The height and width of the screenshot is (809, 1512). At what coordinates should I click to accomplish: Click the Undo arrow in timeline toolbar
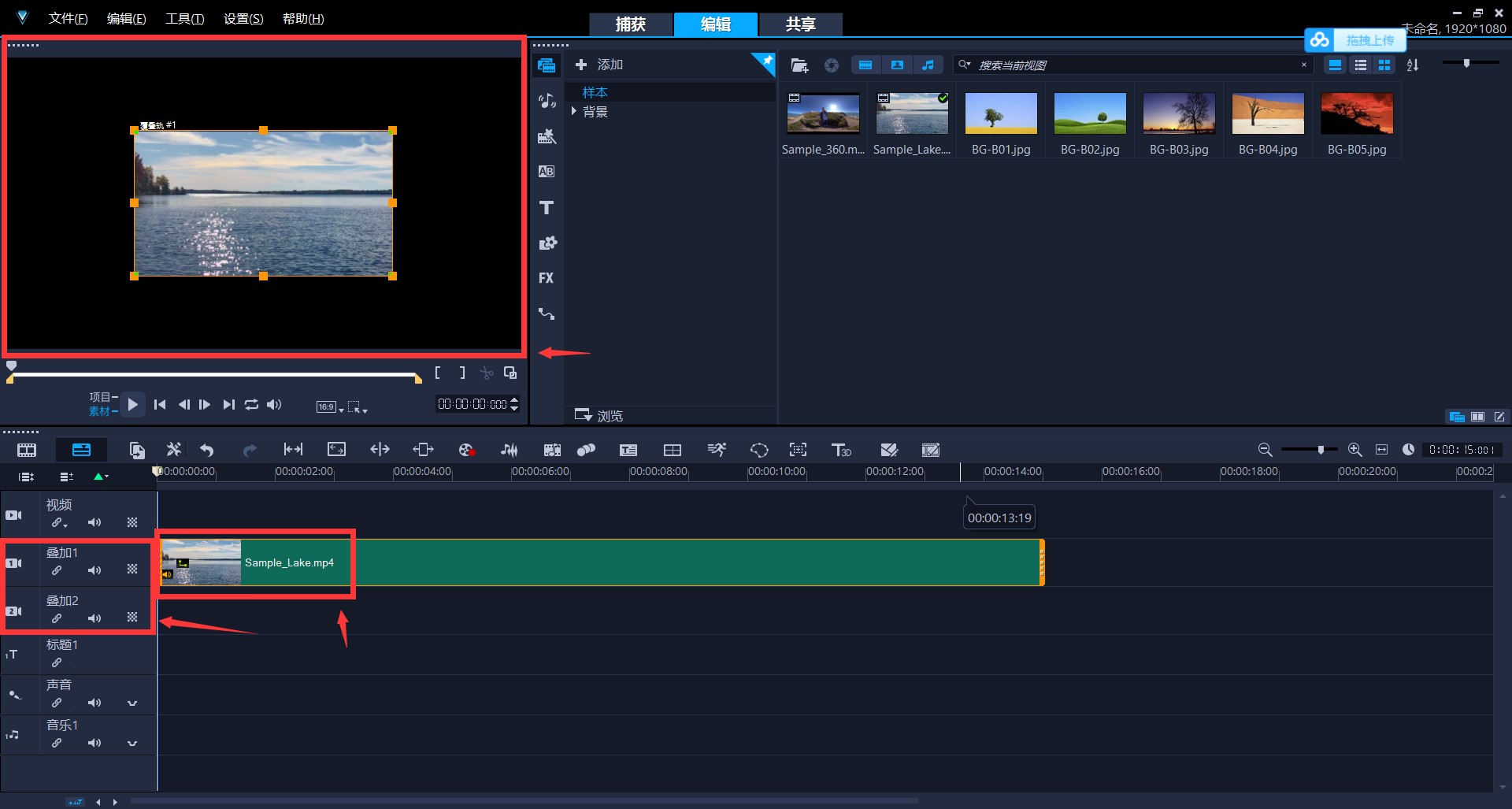(x=207, y=450)
